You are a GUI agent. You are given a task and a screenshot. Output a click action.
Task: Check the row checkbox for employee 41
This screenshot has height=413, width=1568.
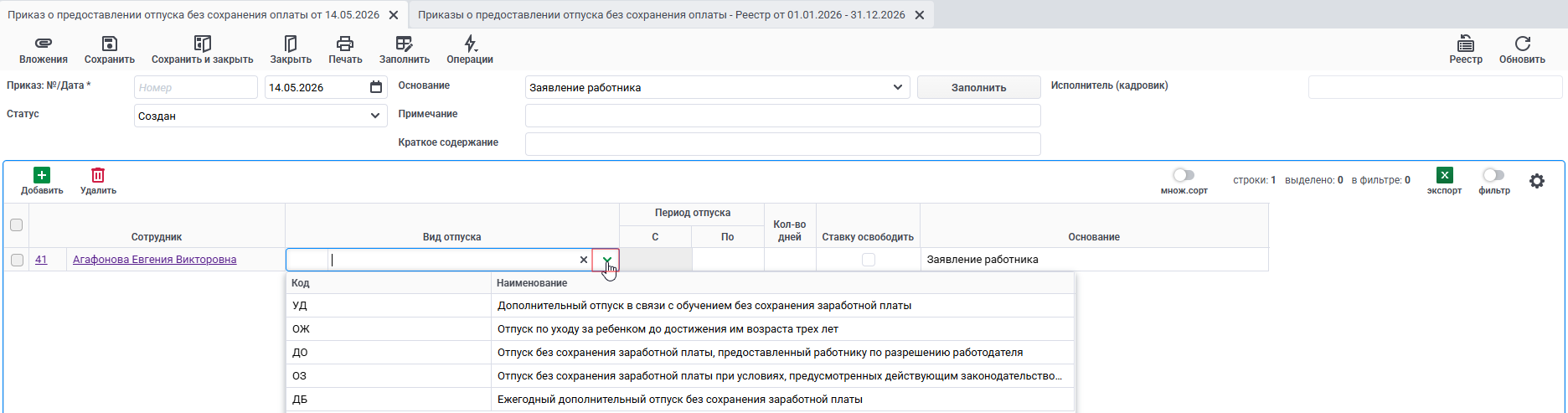pos(17,260)
